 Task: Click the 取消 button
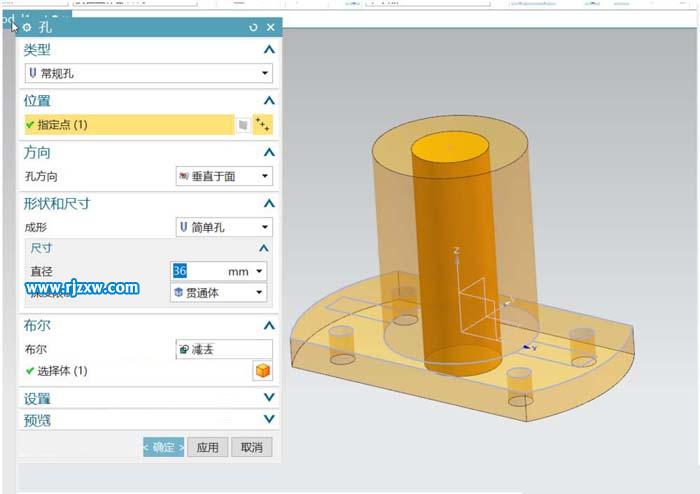[252, 447]
